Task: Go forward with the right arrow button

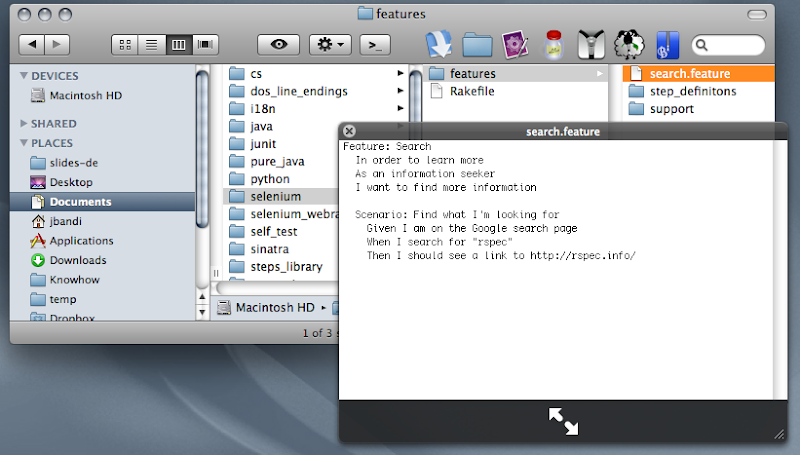Action: click(x=57, y=45)
